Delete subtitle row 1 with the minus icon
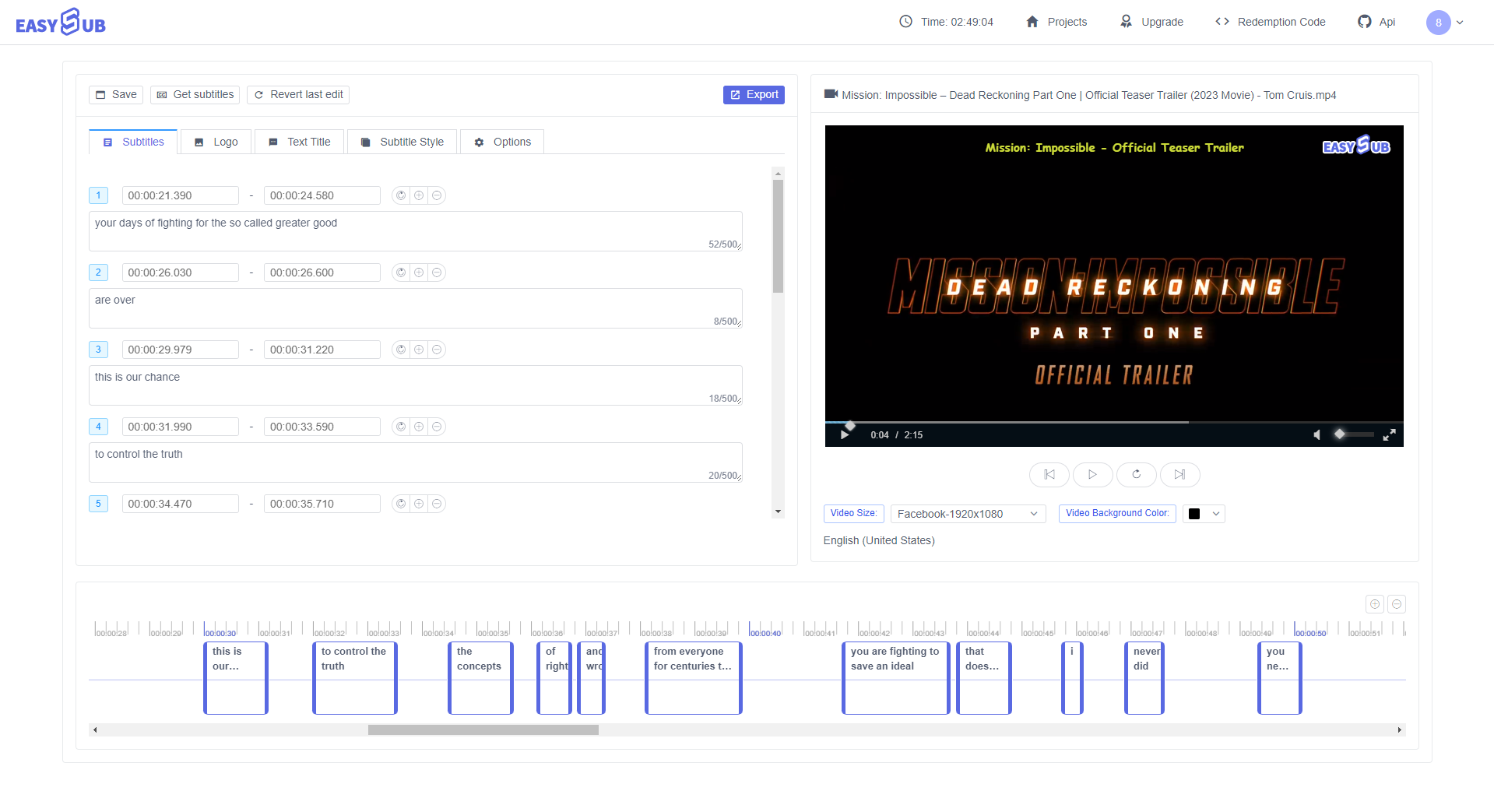 click(x=437, y=195)
